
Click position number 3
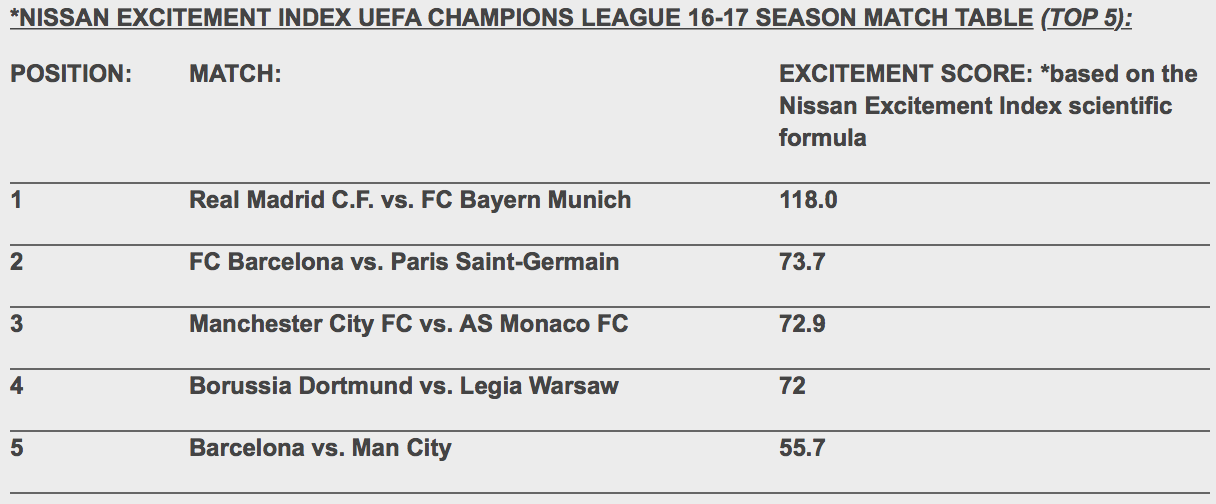16,324
